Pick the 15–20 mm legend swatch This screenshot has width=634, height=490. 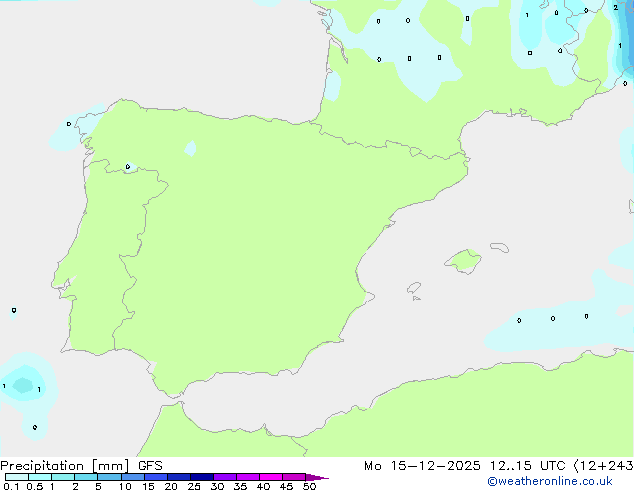coord(156,477)
